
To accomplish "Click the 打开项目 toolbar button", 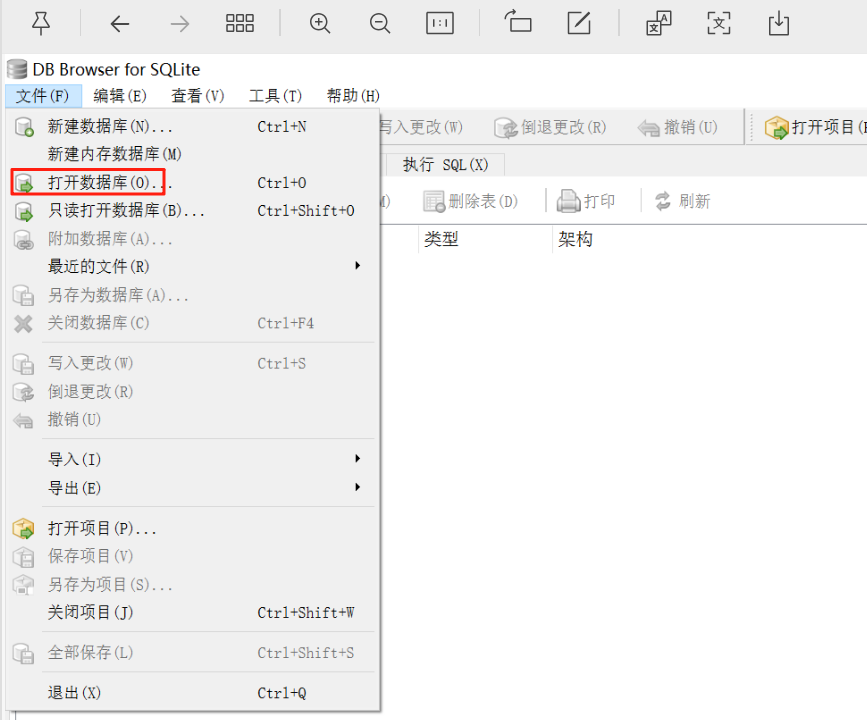I will point(814,128).
